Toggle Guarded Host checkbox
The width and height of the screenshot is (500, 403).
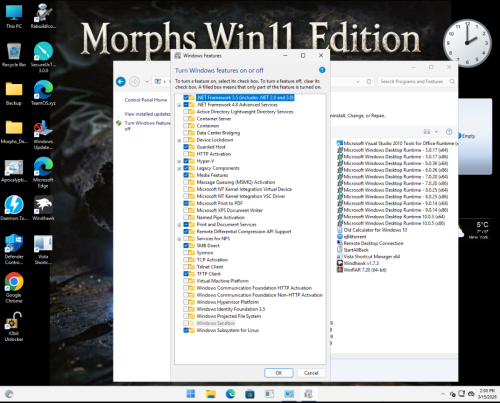tap(186, 147)
